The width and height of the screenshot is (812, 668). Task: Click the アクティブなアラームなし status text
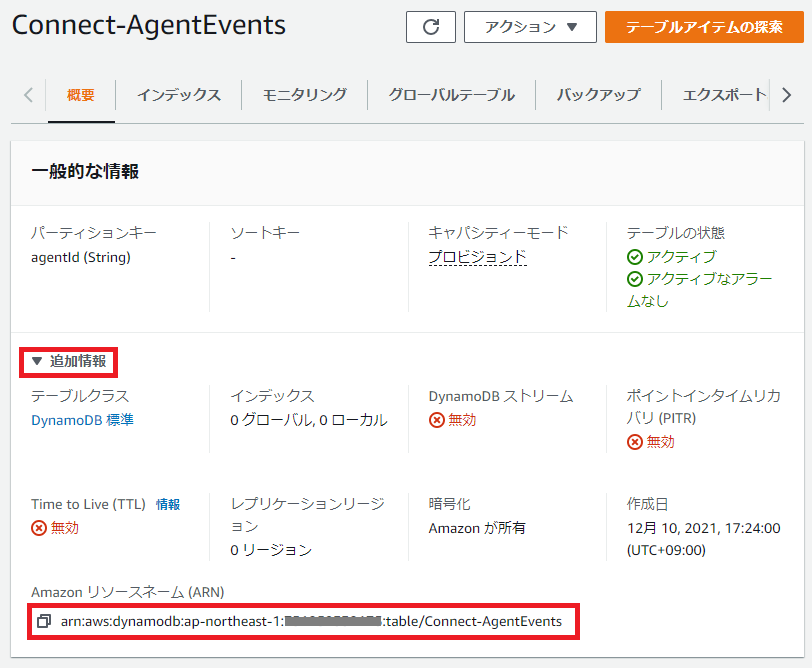pos(700,290)
